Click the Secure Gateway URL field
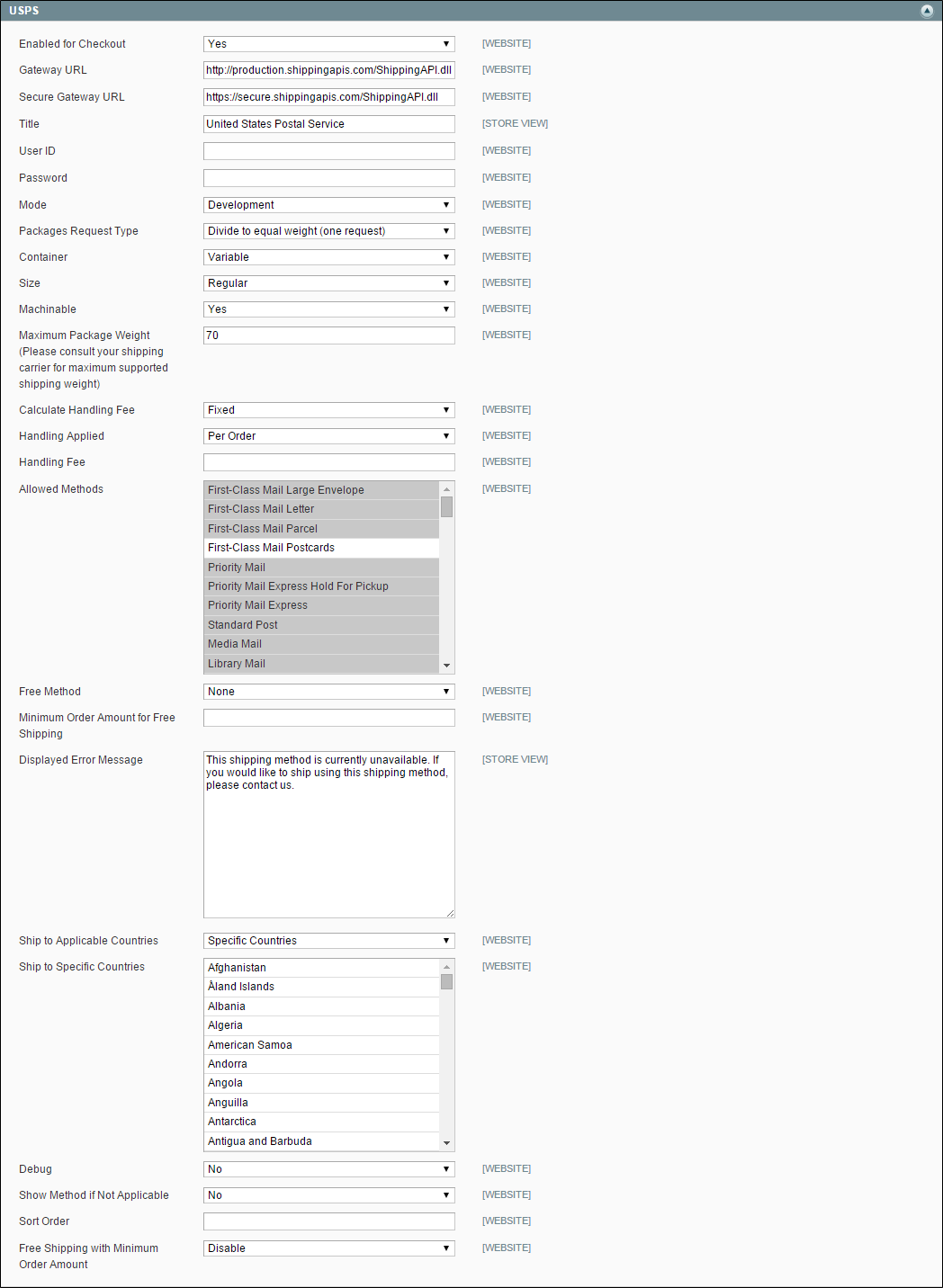The image size is (943, 1288). [329, 97]
